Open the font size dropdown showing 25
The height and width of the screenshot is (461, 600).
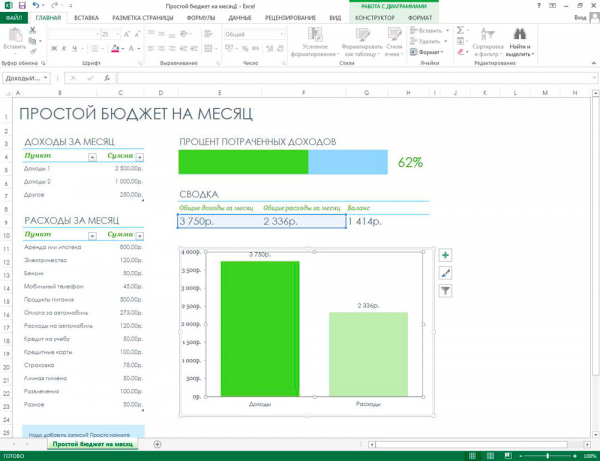pos(118,34)
